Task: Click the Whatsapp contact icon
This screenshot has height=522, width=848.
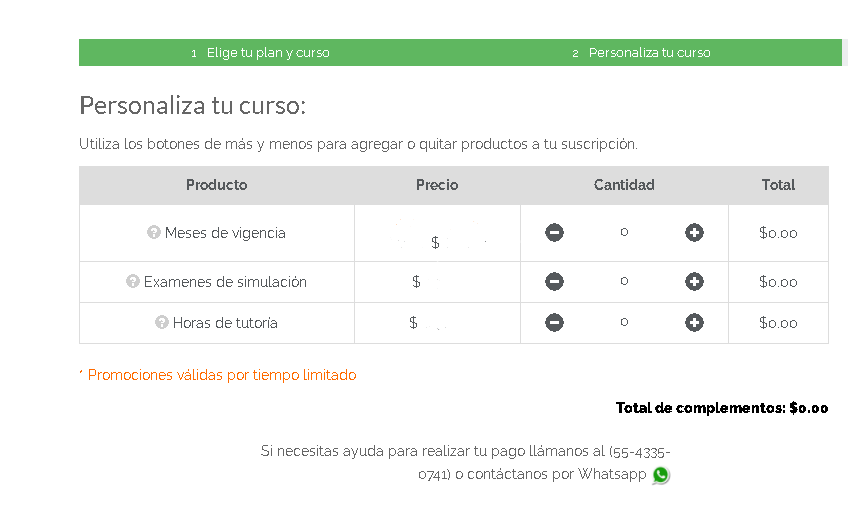Action: (661, 475)
